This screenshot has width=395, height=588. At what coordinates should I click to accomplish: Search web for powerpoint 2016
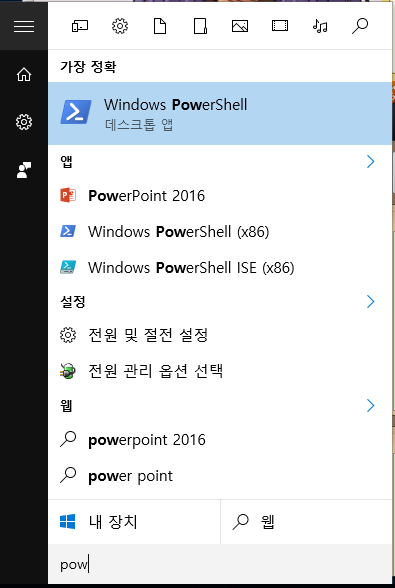(x=220, y=440)
